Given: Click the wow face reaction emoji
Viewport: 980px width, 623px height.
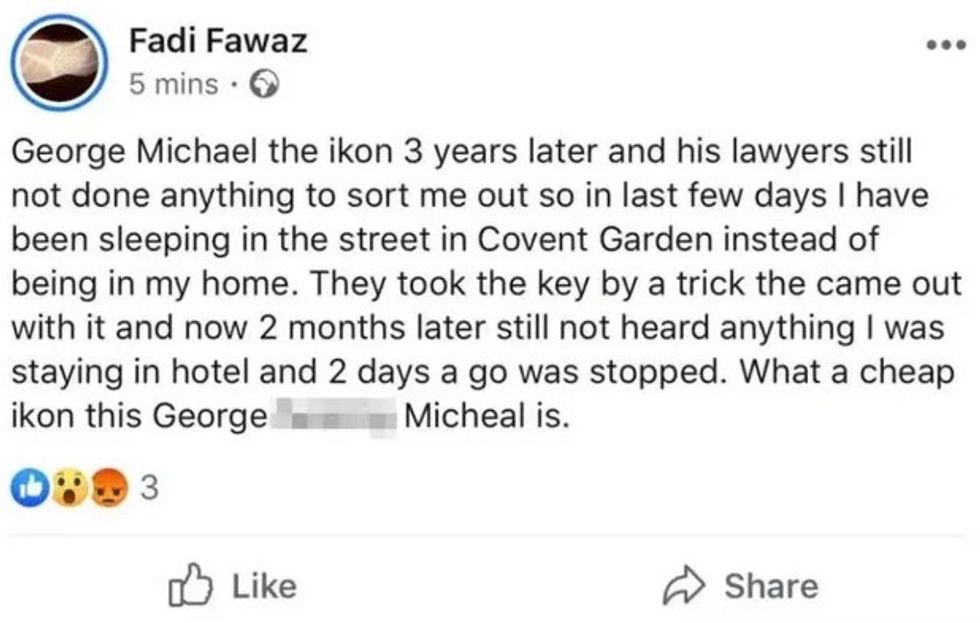Looking at the screenshot, I should (x=67, y=489).
